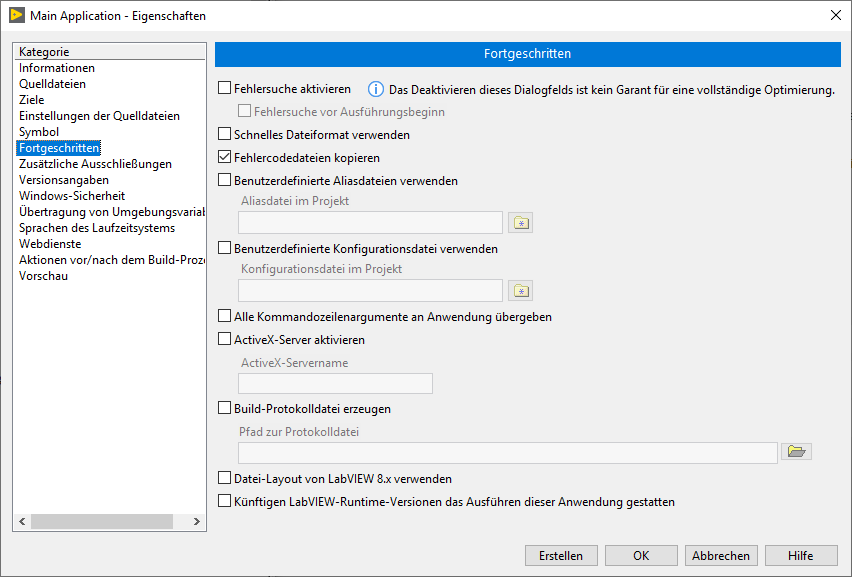This screenshot has width=852, height=577.
Task: Click the Abbrechen button
Action: click(721, 556)
